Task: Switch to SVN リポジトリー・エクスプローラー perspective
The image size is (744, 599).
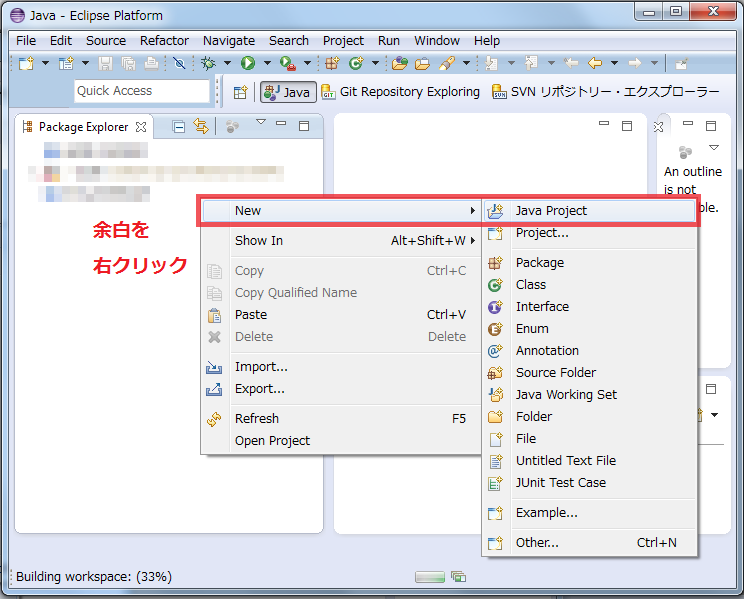Action: 606,92
